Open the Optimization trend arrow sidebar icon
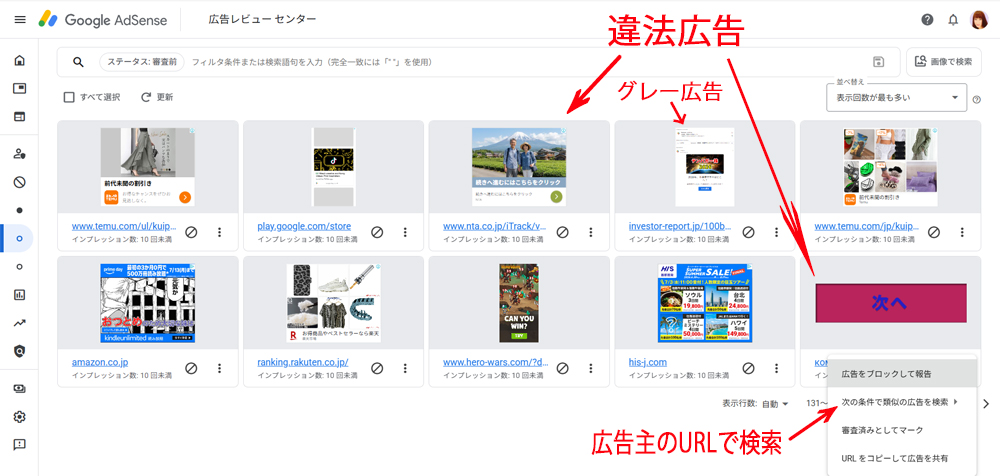This screenshot has width=1000, height=476. pos(20,323)
